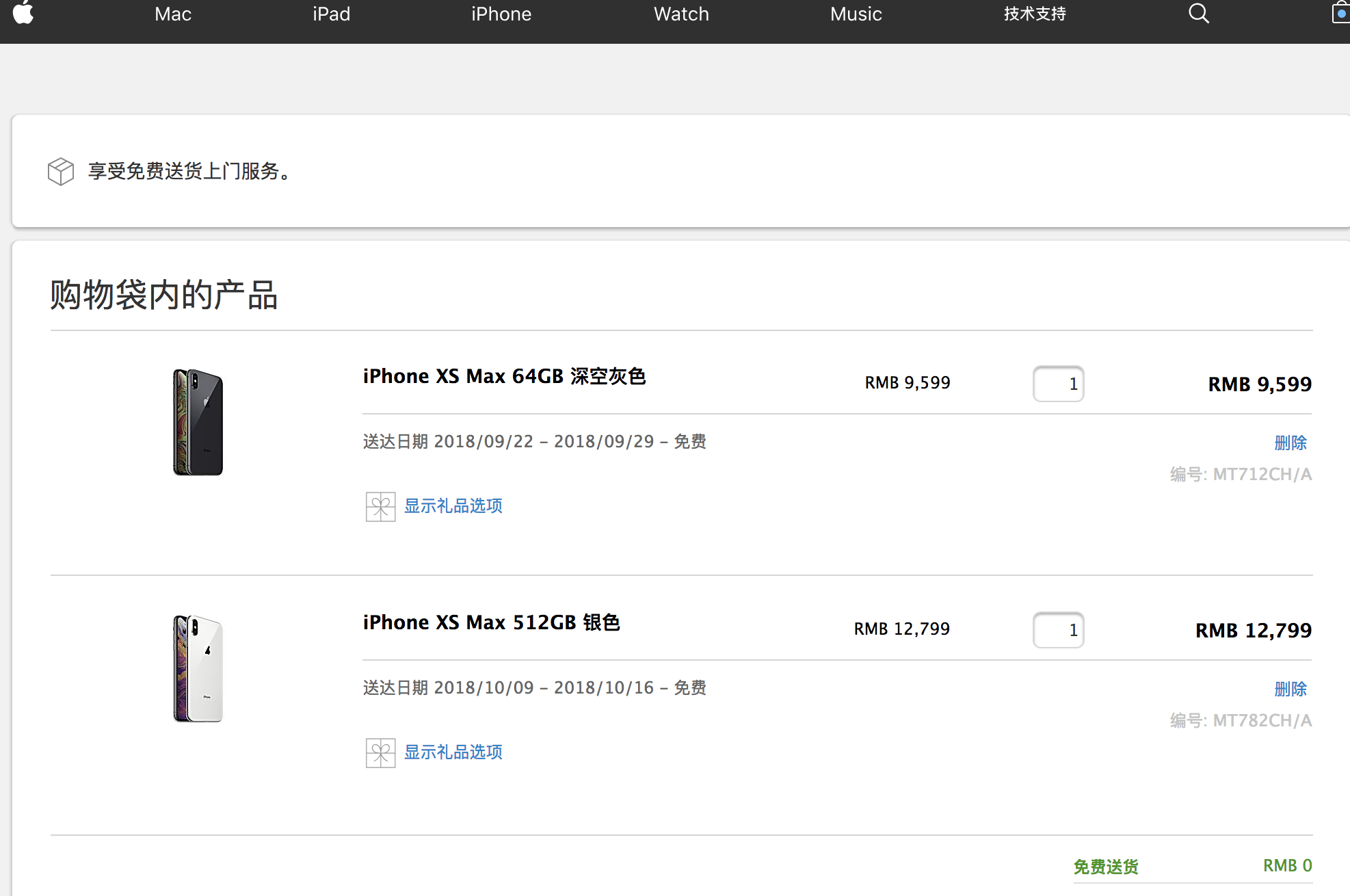The height and width of the screenshot is (896, 1350).
Task: Open the iPad menu
Action: pyautogui.click(x=331, y=14)
